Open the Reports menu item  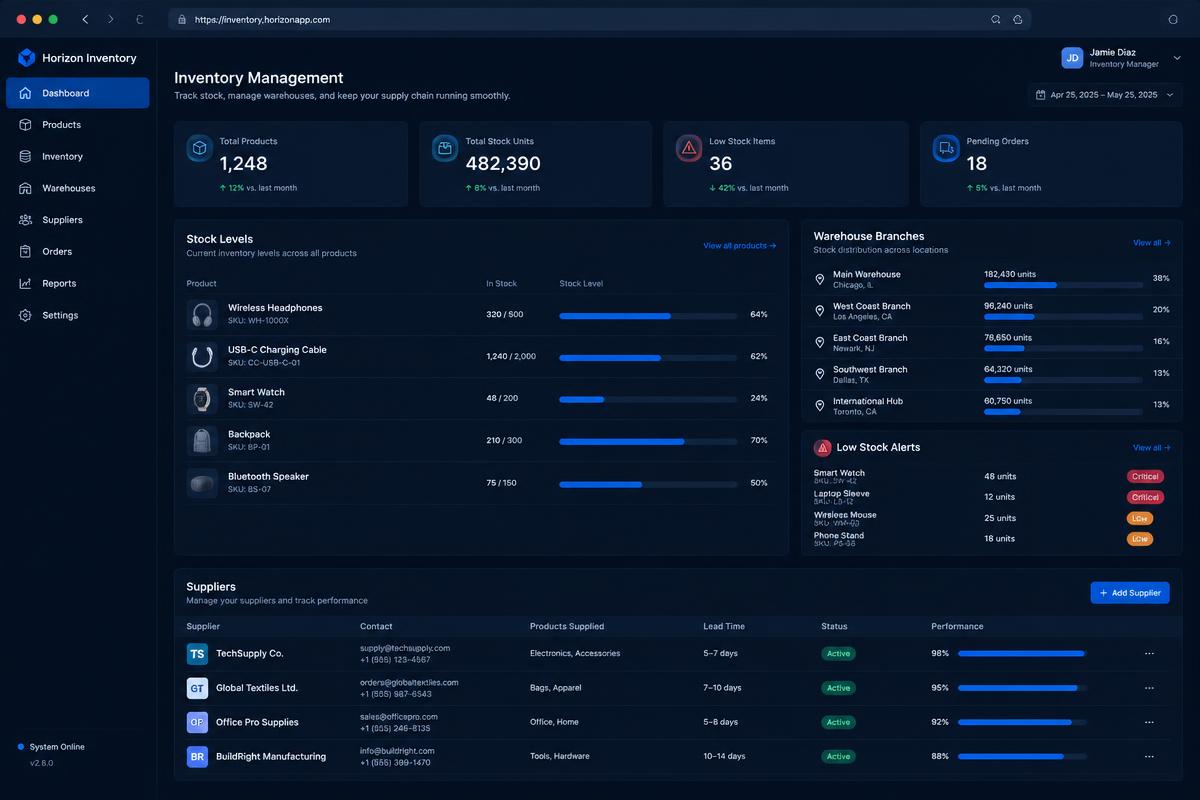point(78,283)
